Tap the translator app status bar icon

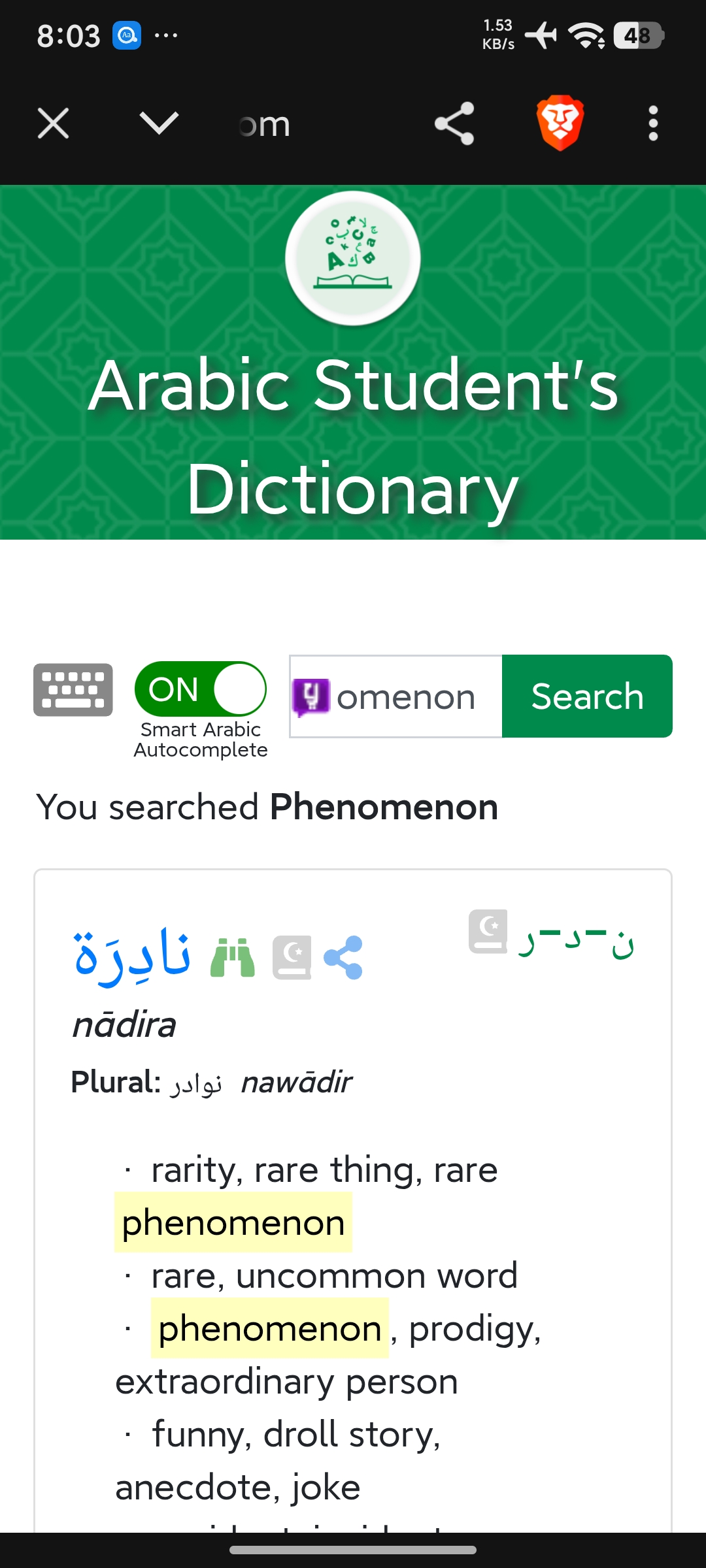127,35
